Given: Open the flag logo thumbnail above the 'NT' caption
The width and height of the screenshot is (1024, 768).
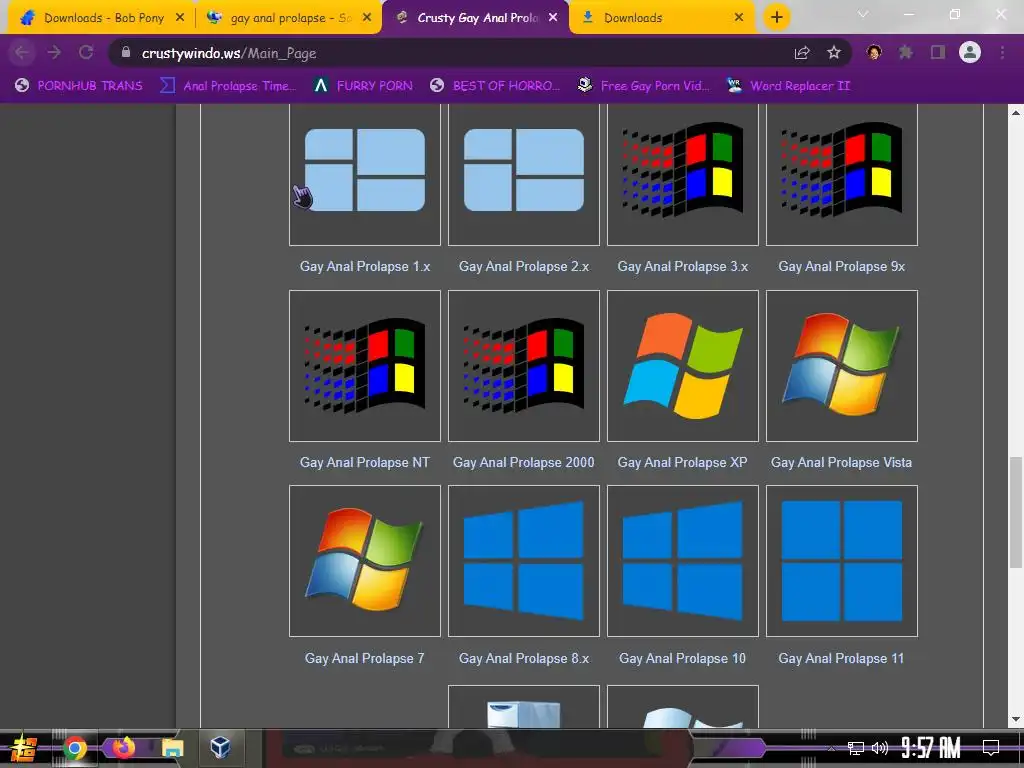Looking at the screenshot, I should tap(365, 366).
